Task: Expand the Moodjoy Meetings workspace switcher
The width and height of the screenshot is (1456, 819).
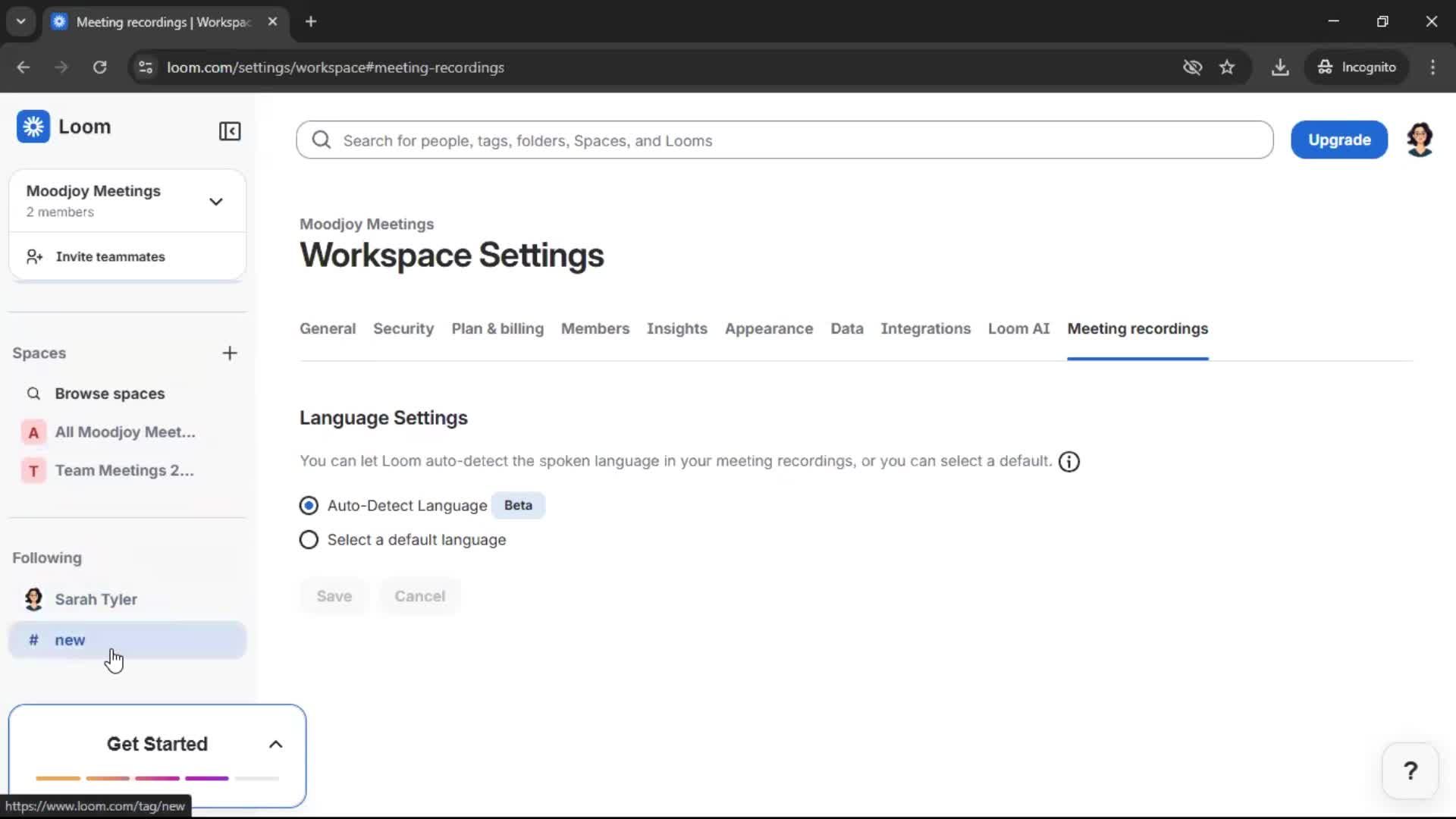Action: click(x=216, y=201)
